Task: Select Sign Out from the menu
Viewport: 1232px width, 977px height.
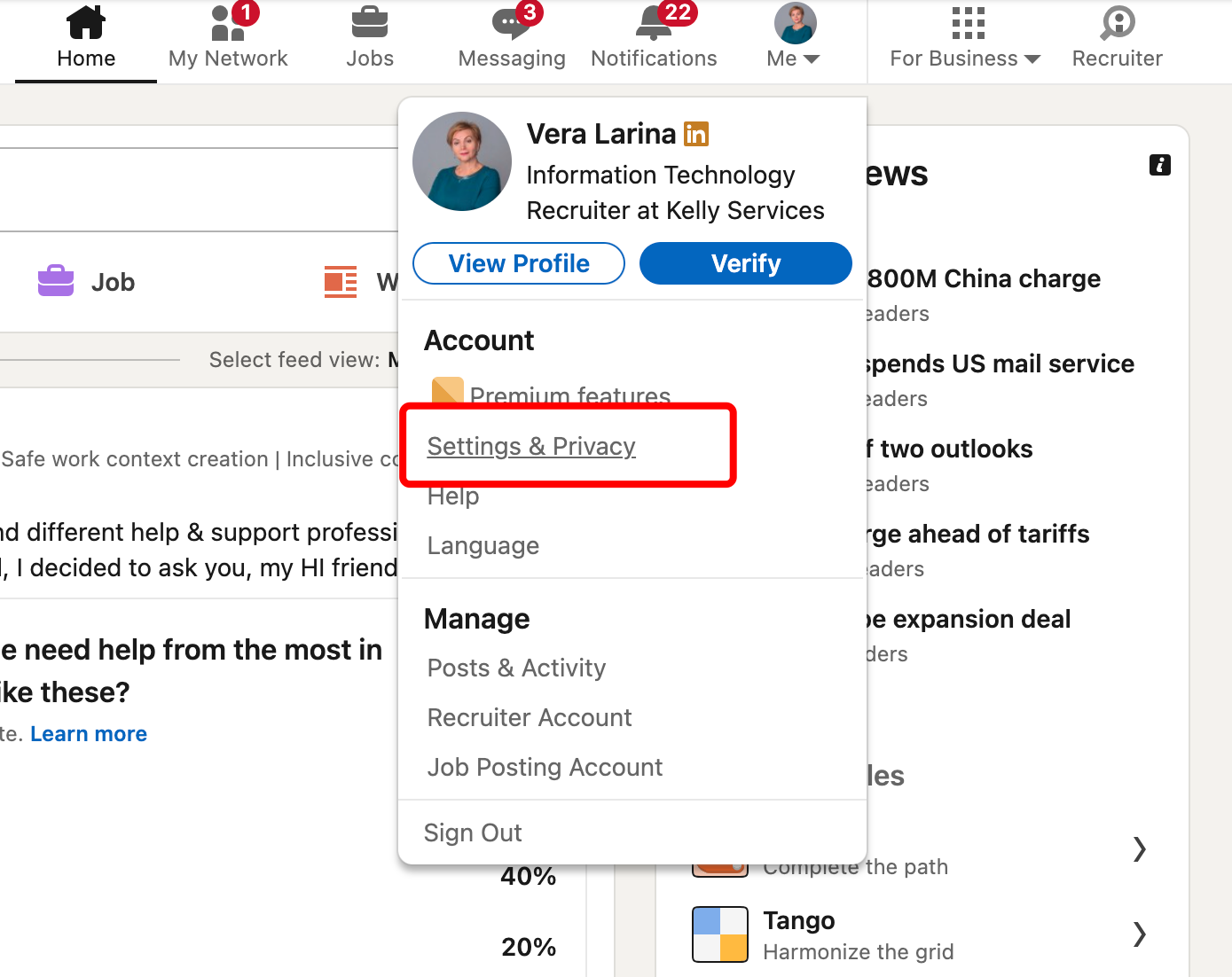Action: 473,832
